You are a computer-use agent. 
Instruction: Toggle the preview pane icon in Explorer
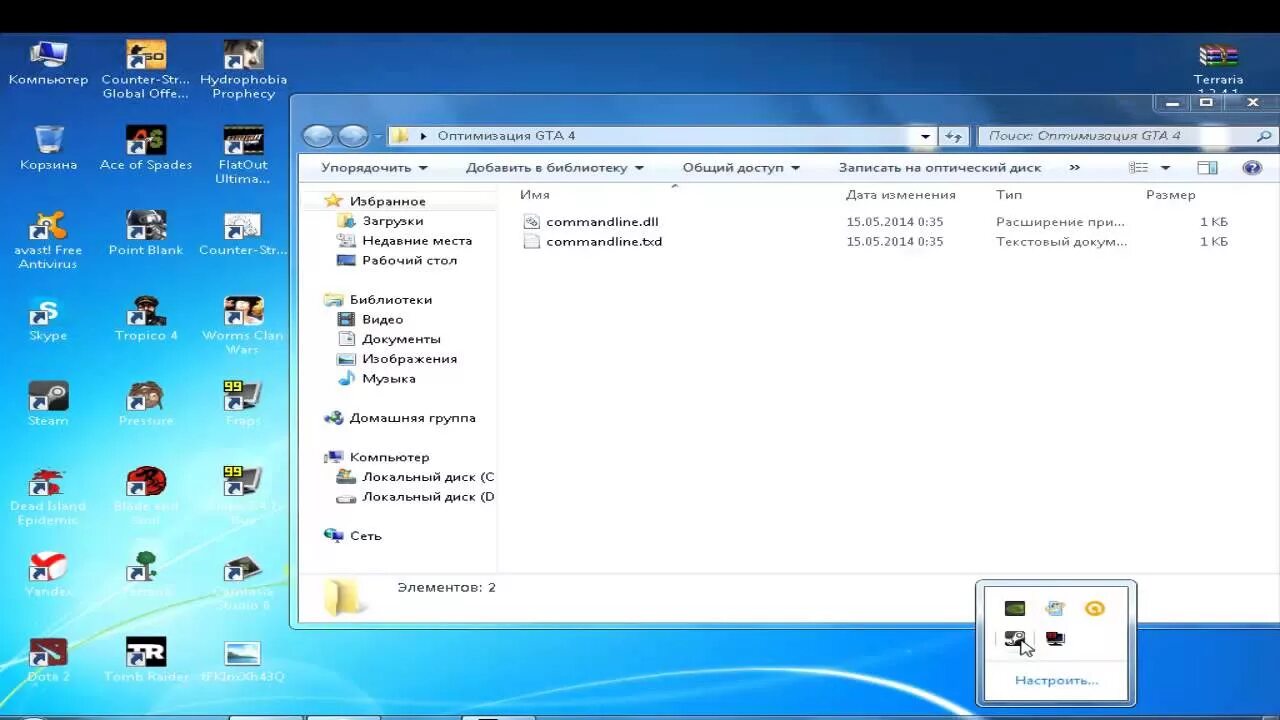pyautogui.click(x=1207, y=168)
